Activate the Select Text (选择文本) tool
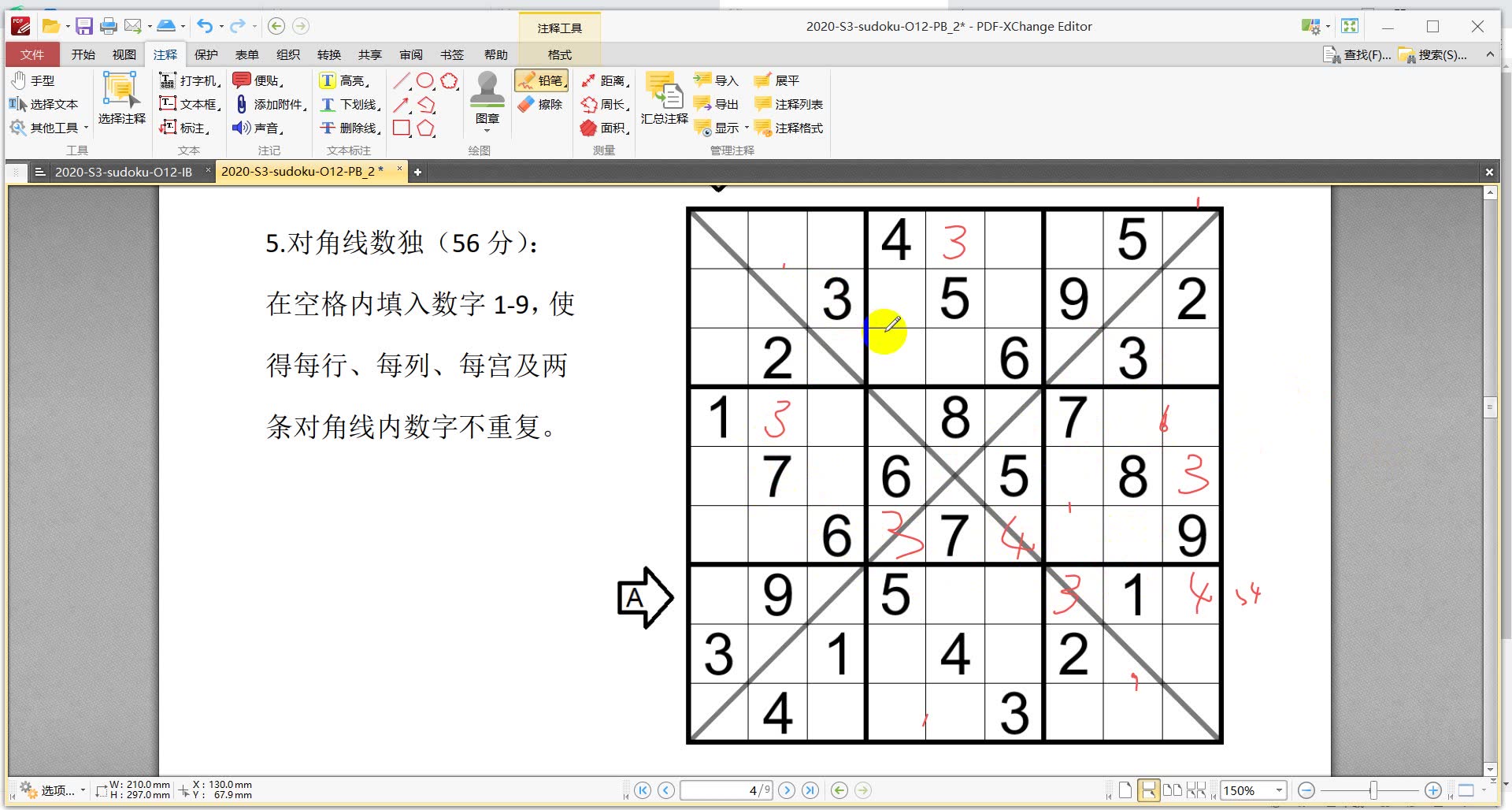The height and width of the screenshot is (810, 1512). click(44, 104)
